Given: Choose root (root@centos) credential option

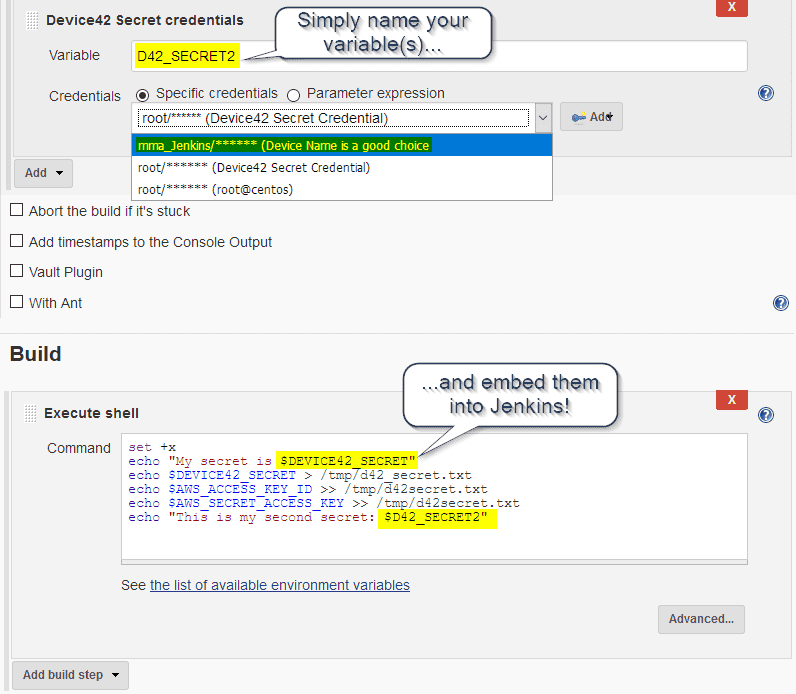Looking at the screenshot, I should 342,189.
